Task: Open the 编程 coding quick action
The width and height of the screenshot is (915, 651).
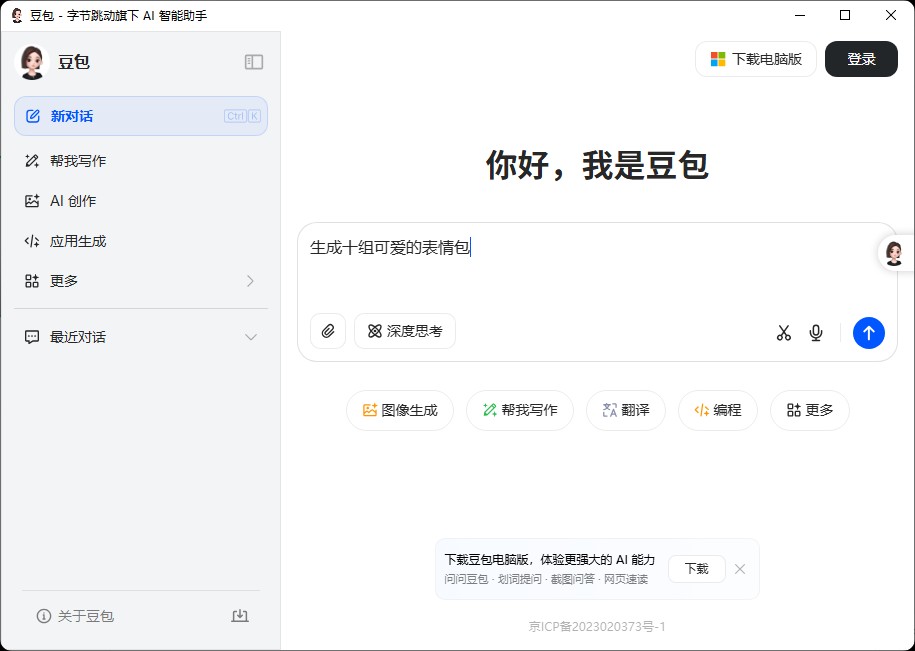Action: coord(717,410)
